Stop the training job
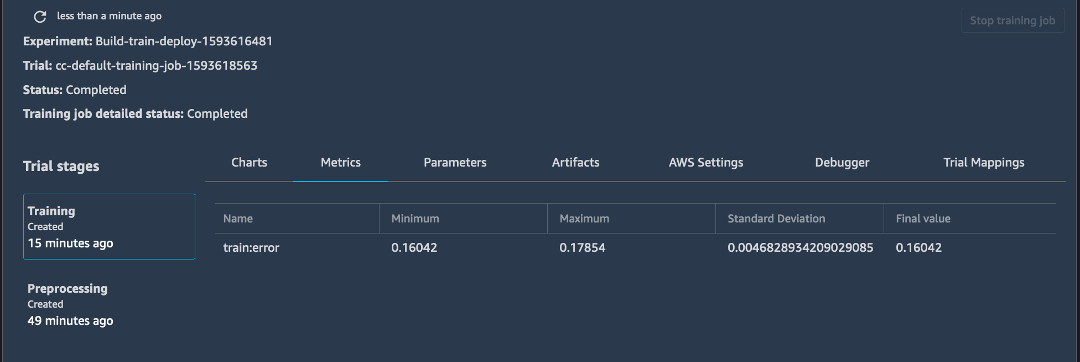 [x=1012, y=21]
